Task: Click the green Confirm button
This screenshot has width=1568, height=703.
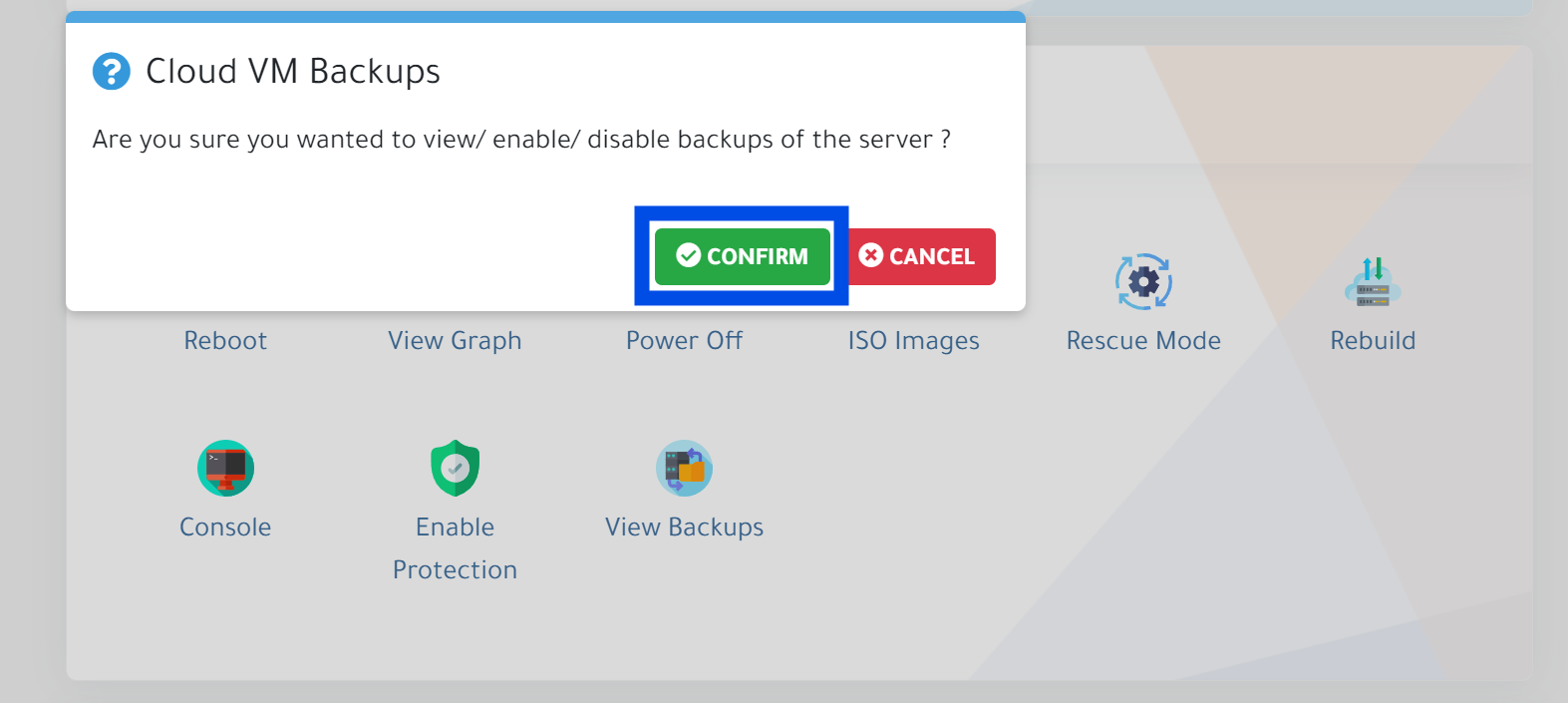Action: click(743, 256)
